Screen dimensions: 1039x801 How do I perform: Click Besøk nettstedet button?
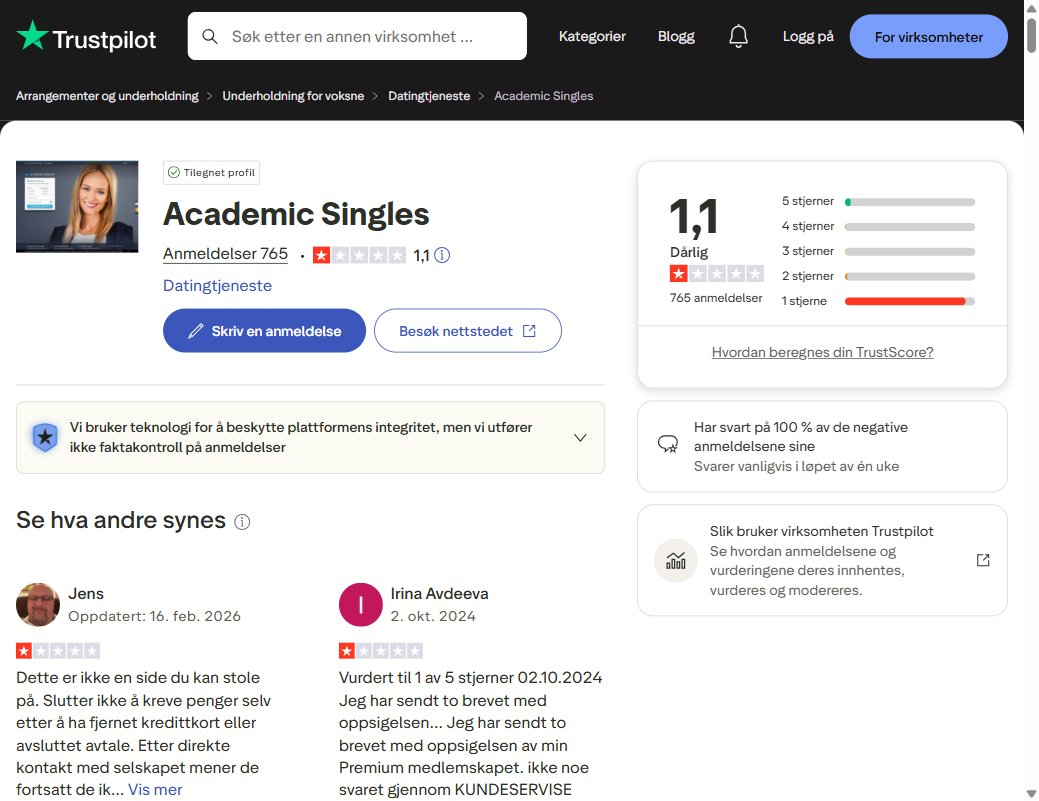click(468, 331)
